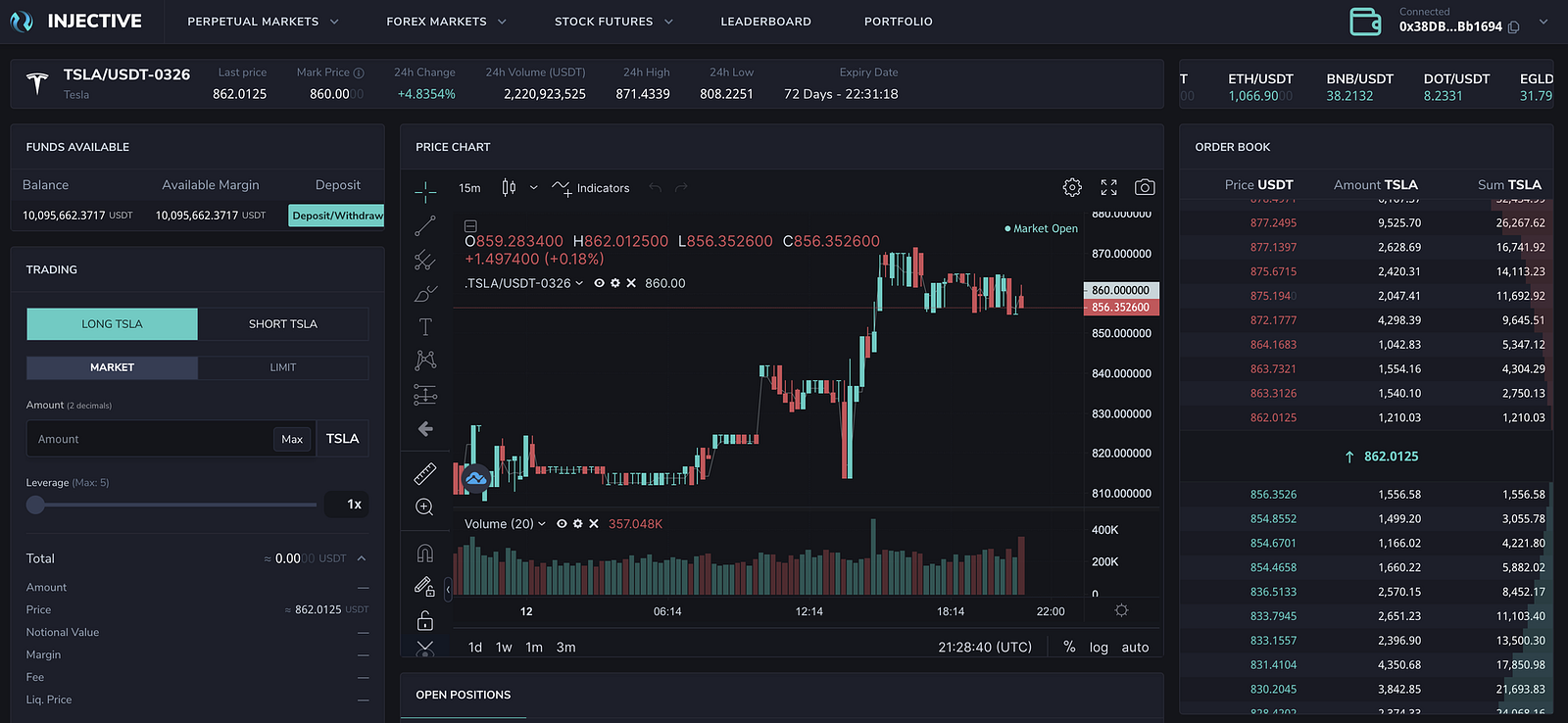The width and height of the screenshot is (1568, 723).
Task: Toggle the log scale option
Action: tap(1099, 648)
